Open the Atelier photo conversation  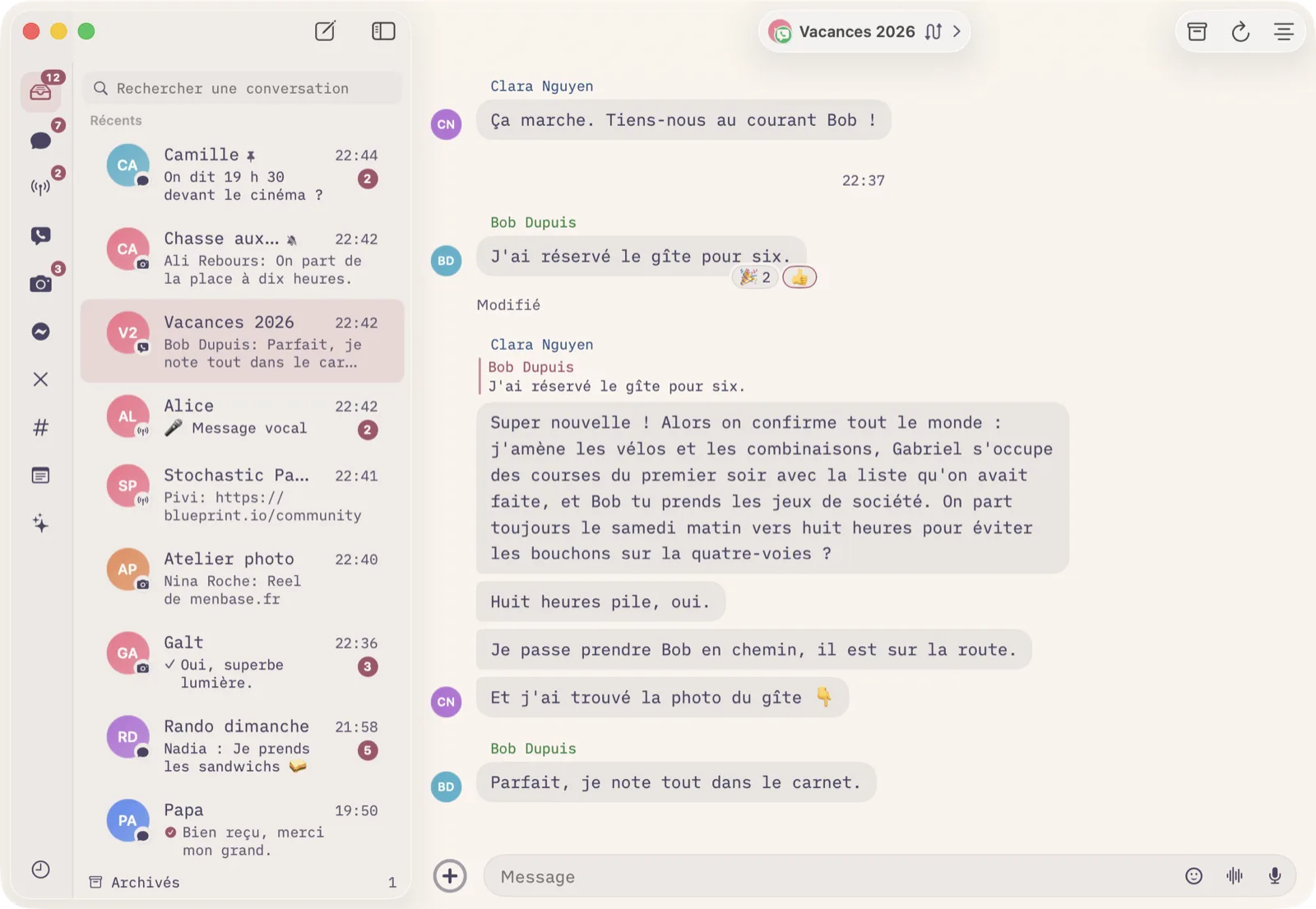[x=243, y=578]
